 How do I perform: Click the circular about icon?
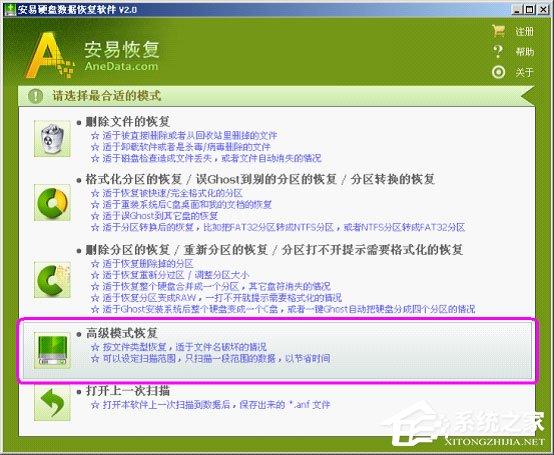(499, 72)
